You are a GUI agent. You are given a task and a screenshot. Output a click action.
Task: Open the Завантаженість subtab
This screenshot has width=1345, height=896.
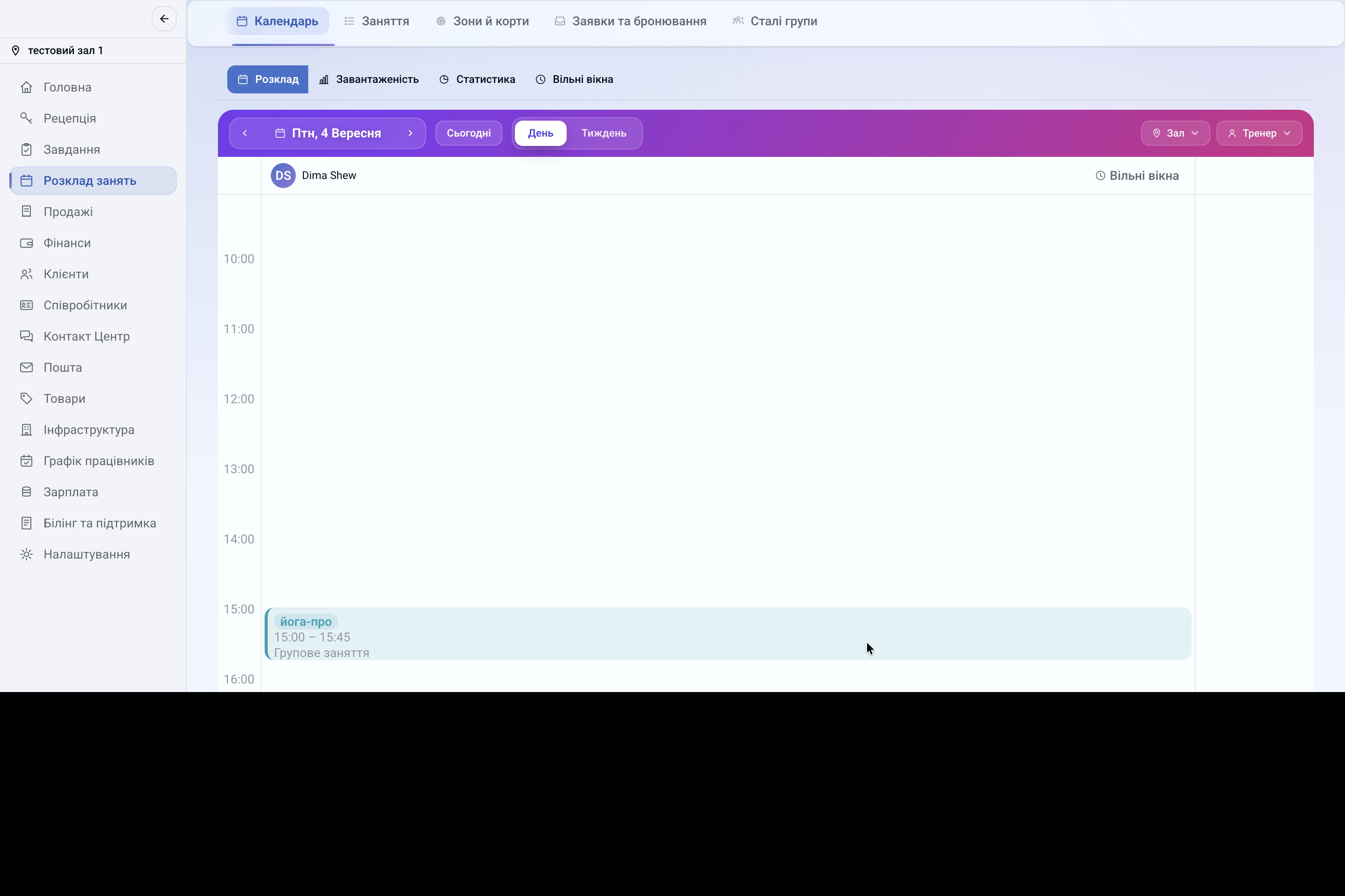(369, 79)
